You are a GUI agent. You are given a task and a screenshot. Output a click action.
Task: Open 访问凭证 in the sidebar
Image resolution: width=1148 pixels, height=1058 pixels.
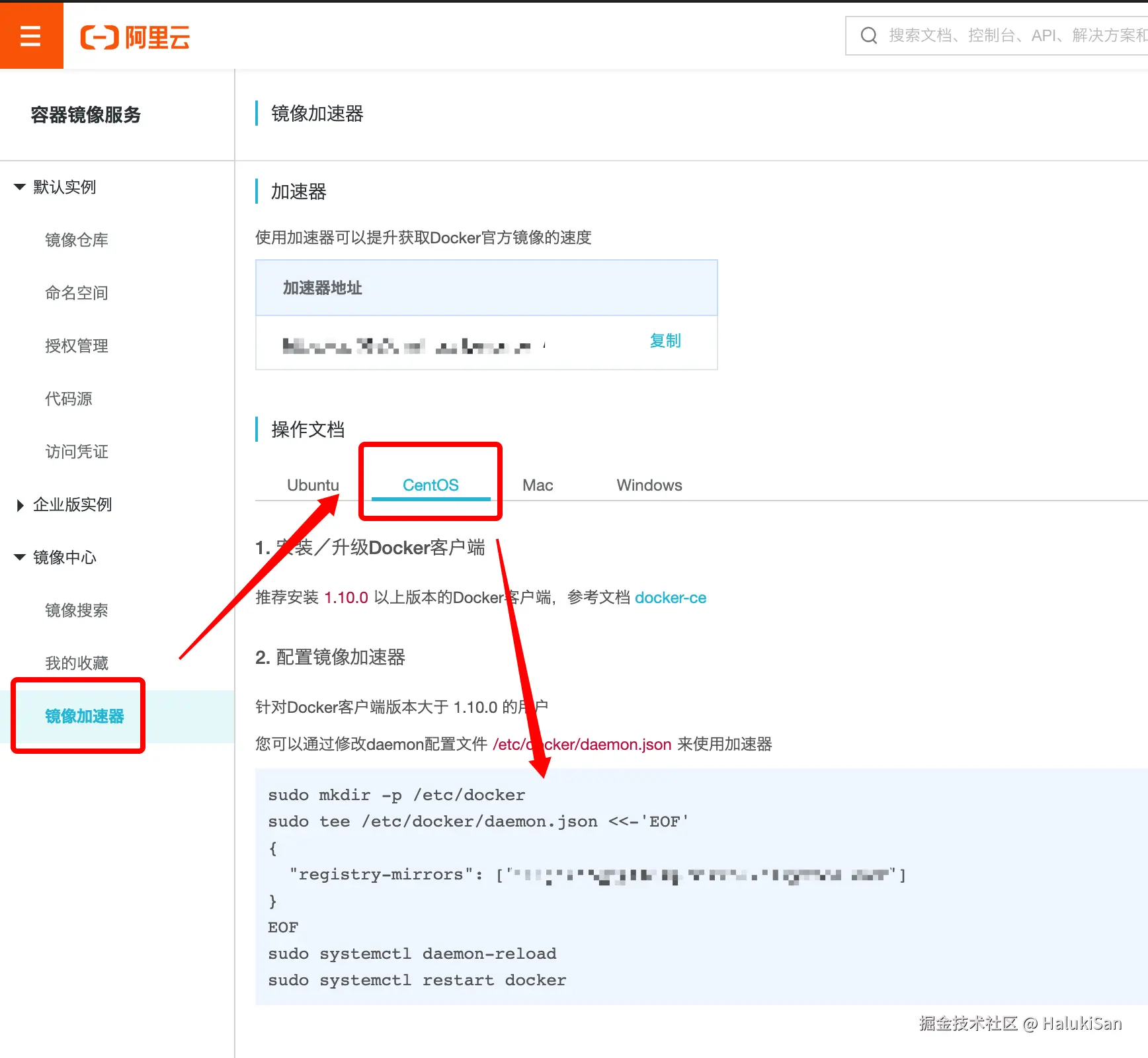(x=77, y=452)
